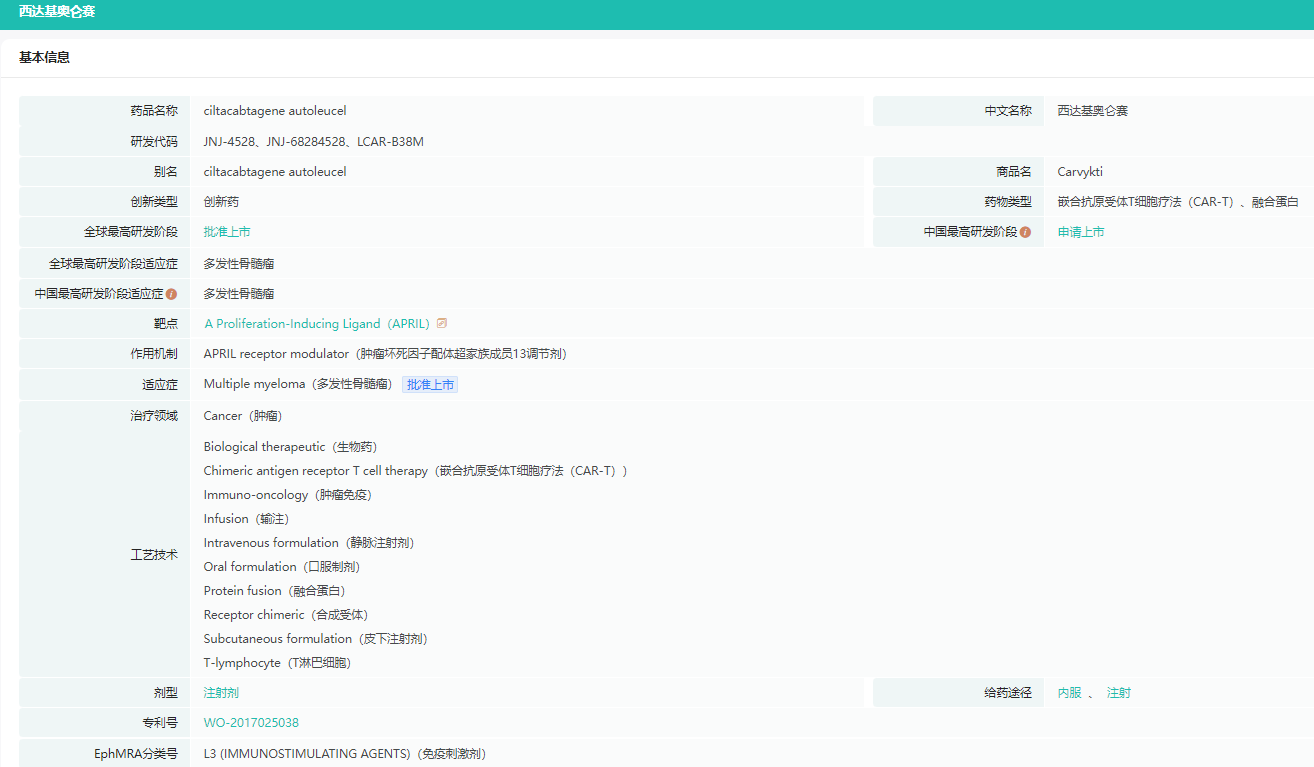Click the 创新类型 field label
1314x767 pixels.
pyautogui.click(x=154, y=202)
